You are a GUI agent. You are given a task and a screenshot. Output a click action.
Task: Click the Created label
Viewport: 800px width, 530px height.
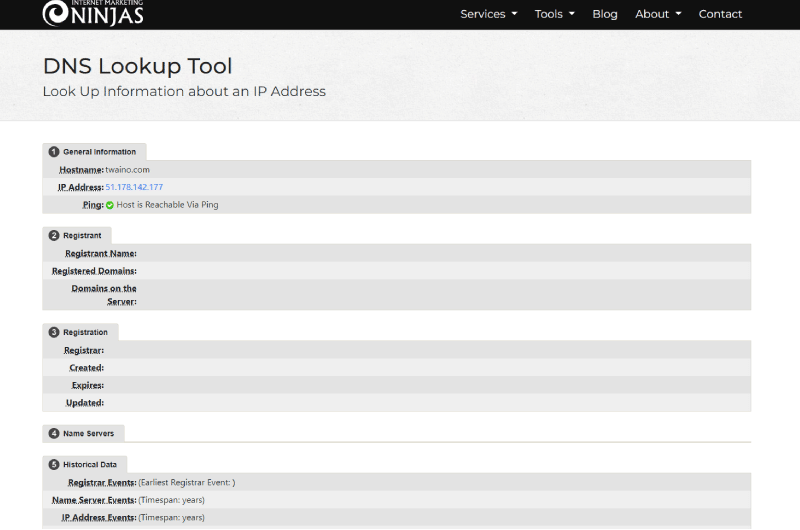(x=87, y=368)
